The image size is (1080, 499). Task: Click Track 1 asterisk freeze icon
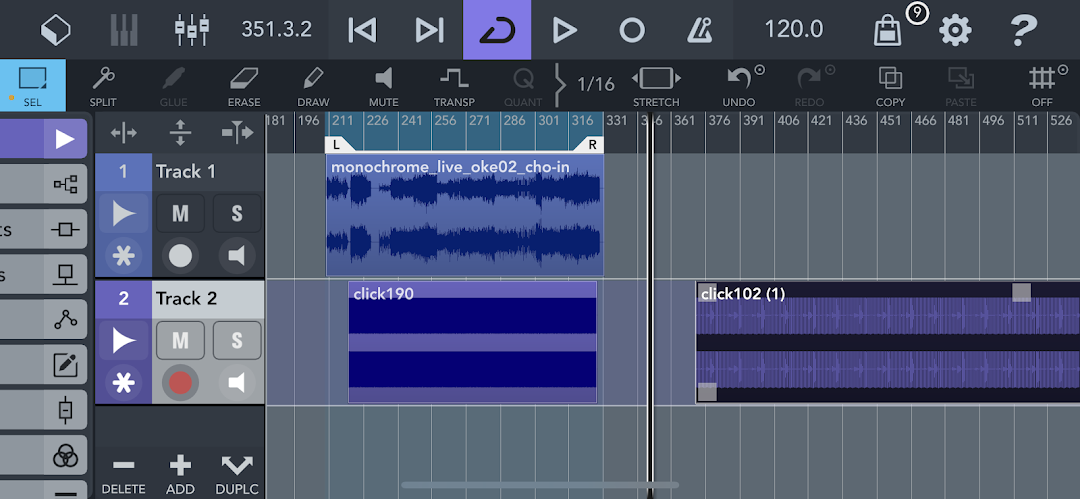tap(123, 256)
